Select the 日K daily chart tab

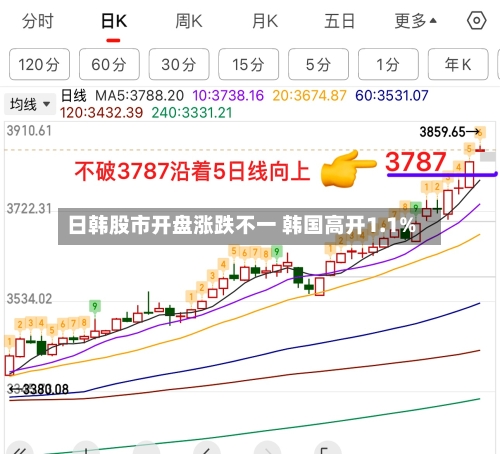pyautogui.click(x=114, y=21)
